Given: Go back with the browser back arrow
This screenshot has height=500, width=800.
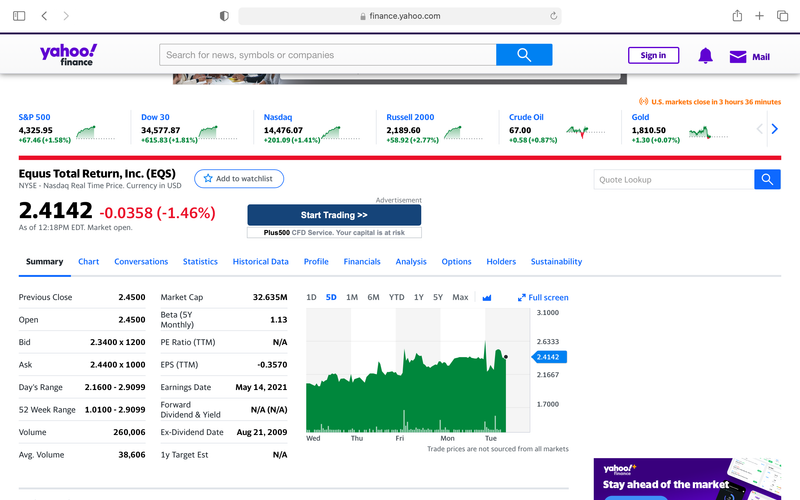Looking at the screenshot, I should 44,16.
